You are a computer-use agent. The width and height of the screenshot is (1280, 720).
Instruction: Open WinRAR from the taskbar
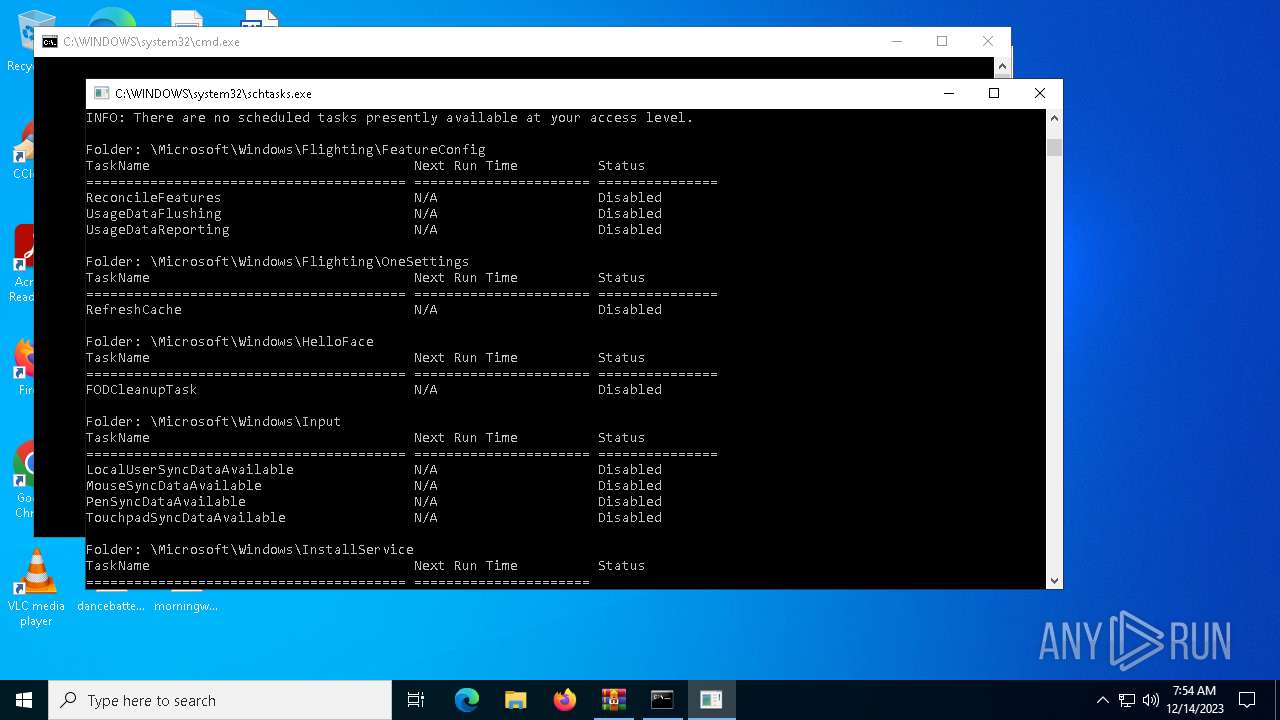point(613,700)
